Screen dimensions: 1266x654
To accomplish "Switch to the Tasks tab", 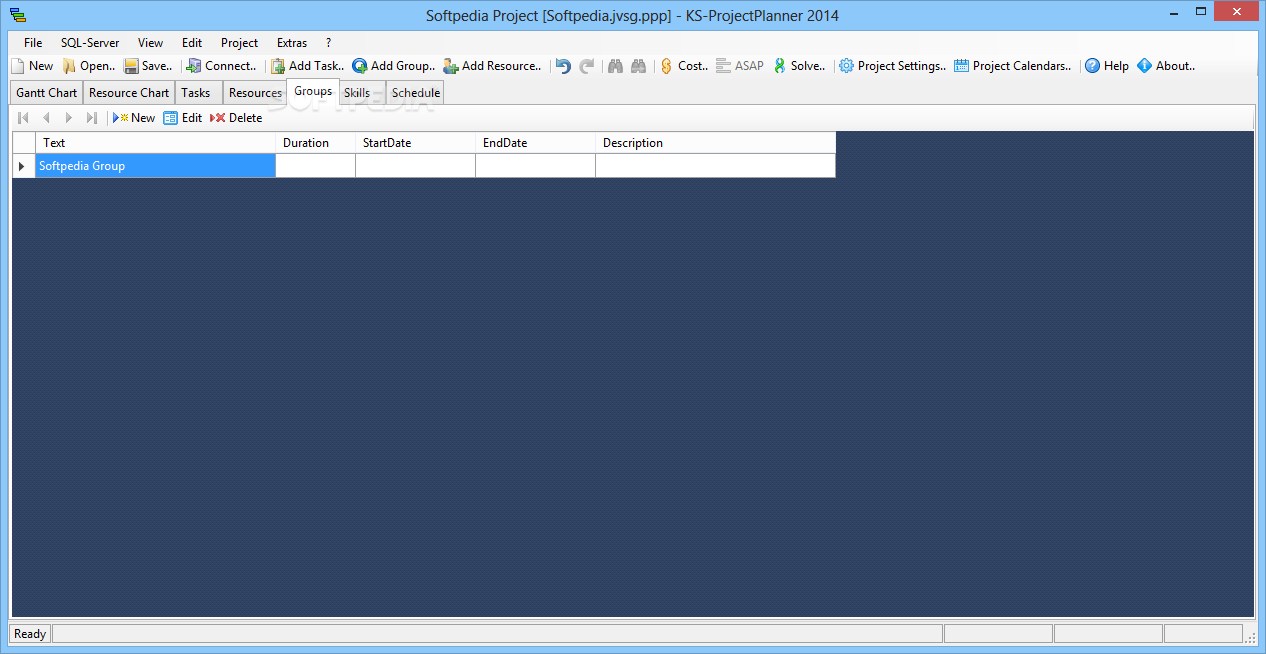I will pyautogui.click(x=196, y=93).
